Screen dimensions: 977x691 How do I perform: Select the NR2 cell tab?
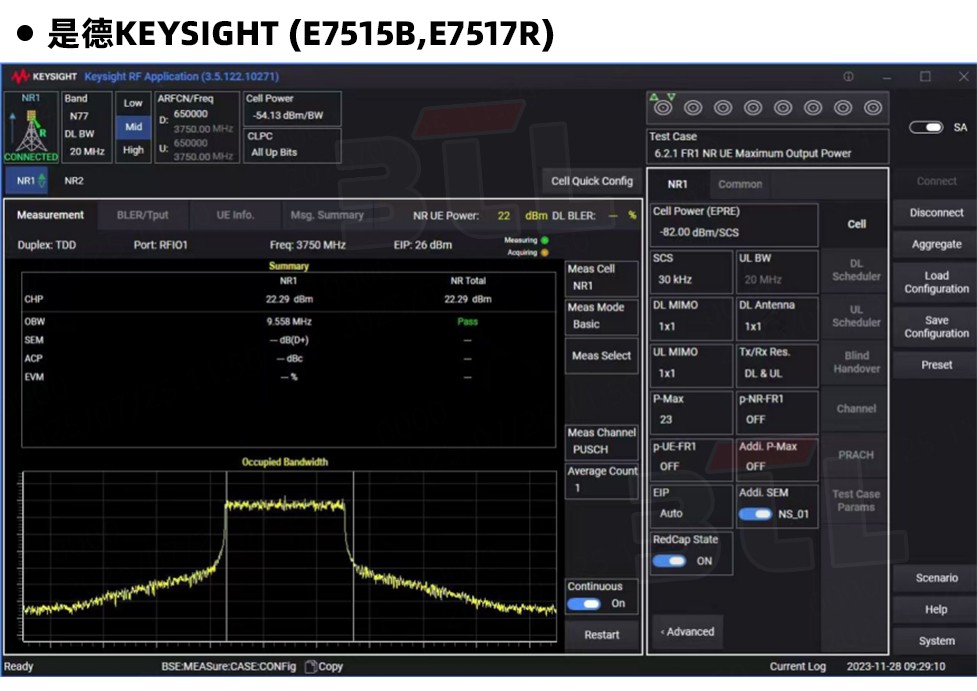[74, 181]
